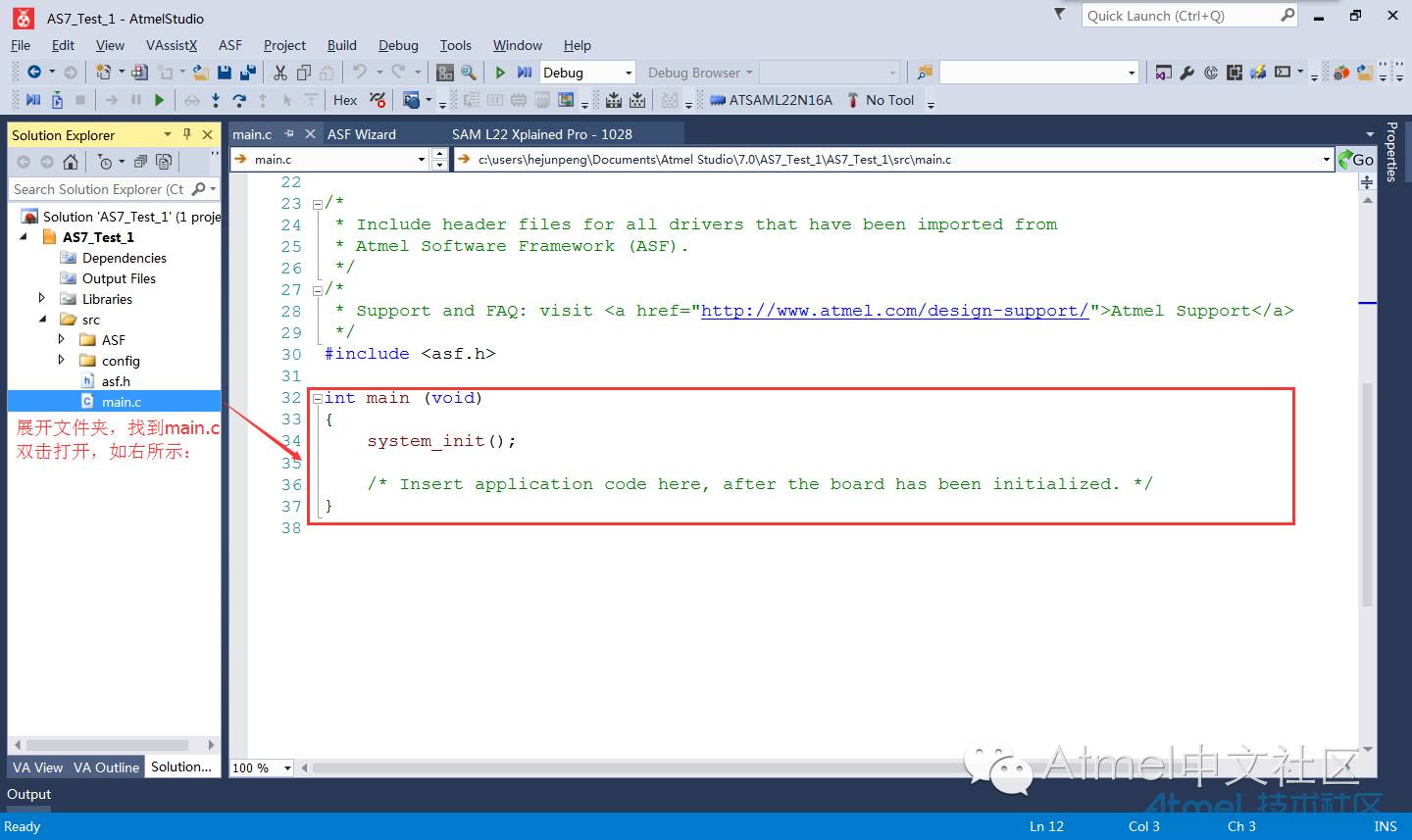1412x840 pixels.
Task: Click the Step Into icon
Action: [216, 100]
